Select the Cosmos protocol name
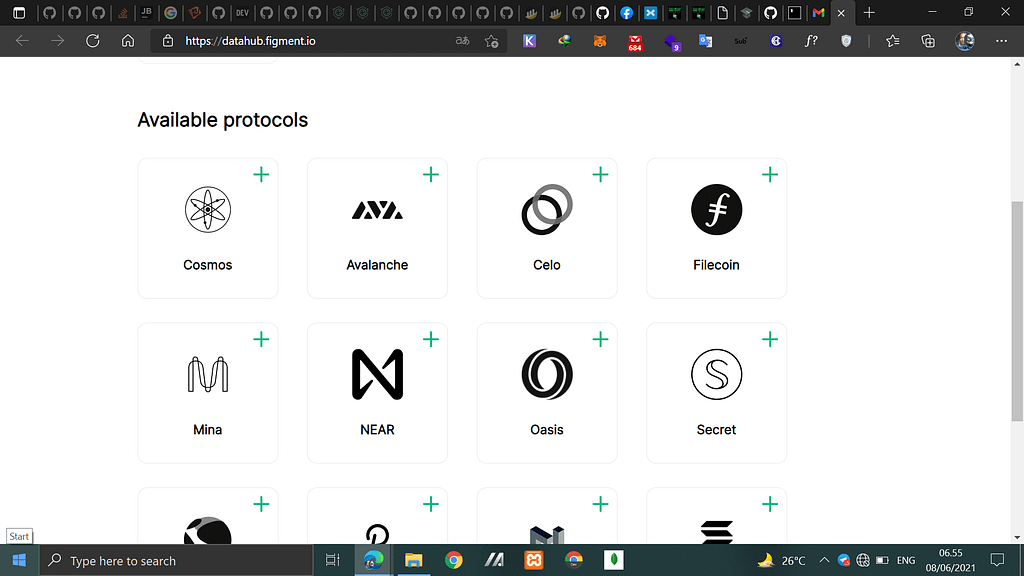Viewport: 1024px width, 576px height. click(208, 265)
